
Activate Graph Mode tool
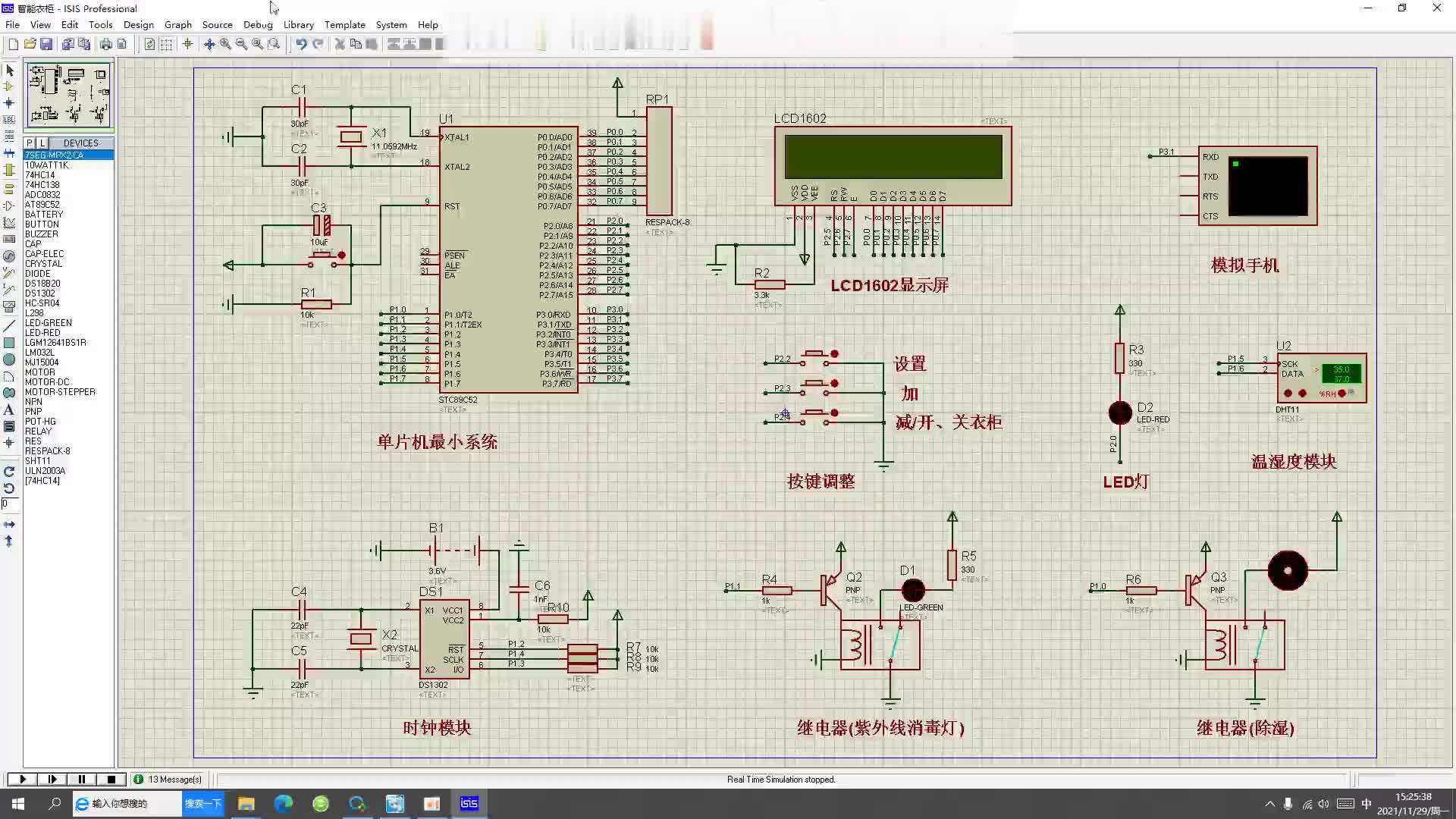click(x=10, y=223)
